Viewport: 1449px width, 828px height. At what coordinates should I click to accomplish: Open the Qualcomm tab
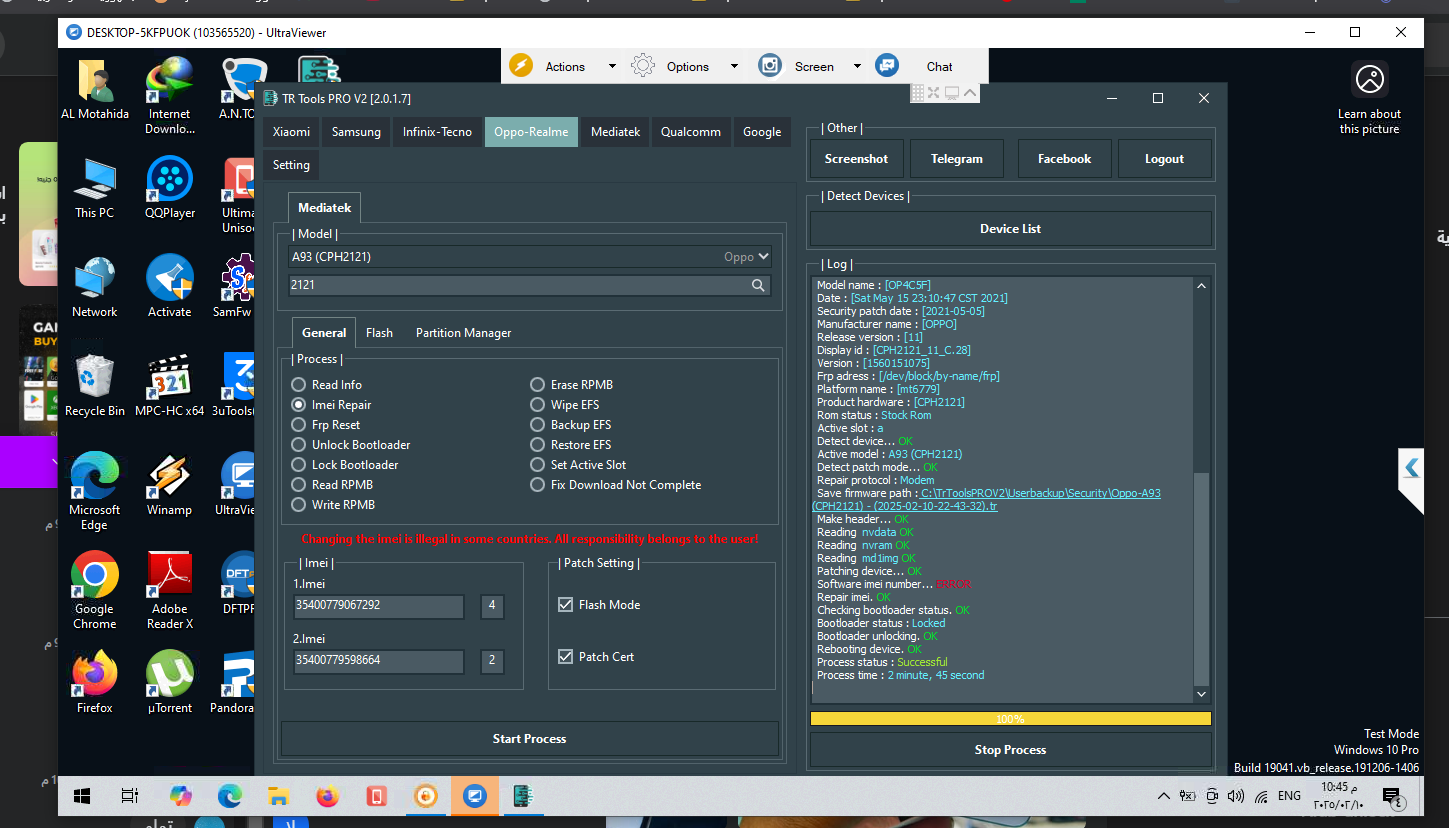[691, 132]
